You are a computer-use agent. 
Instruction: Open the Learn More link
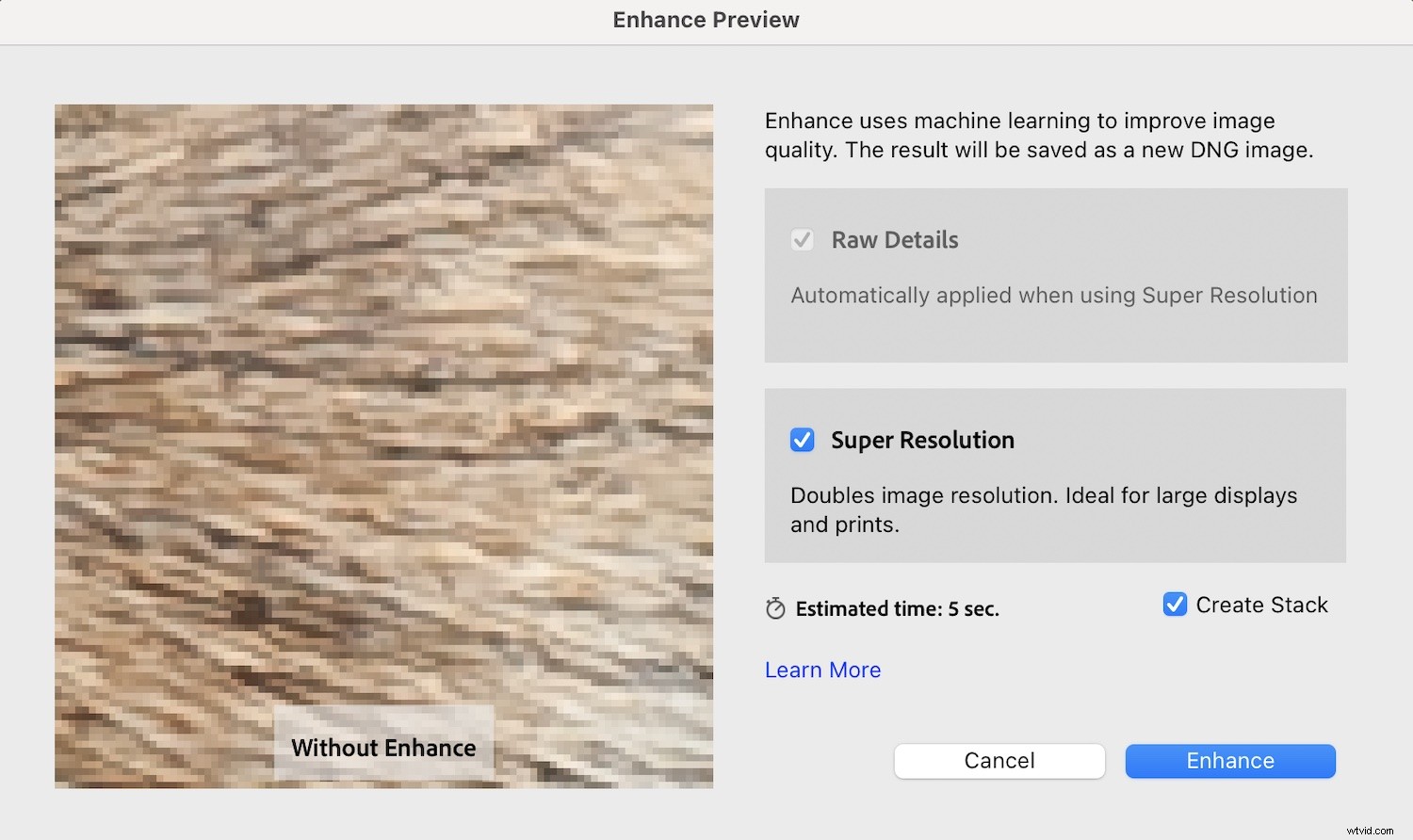822,670
